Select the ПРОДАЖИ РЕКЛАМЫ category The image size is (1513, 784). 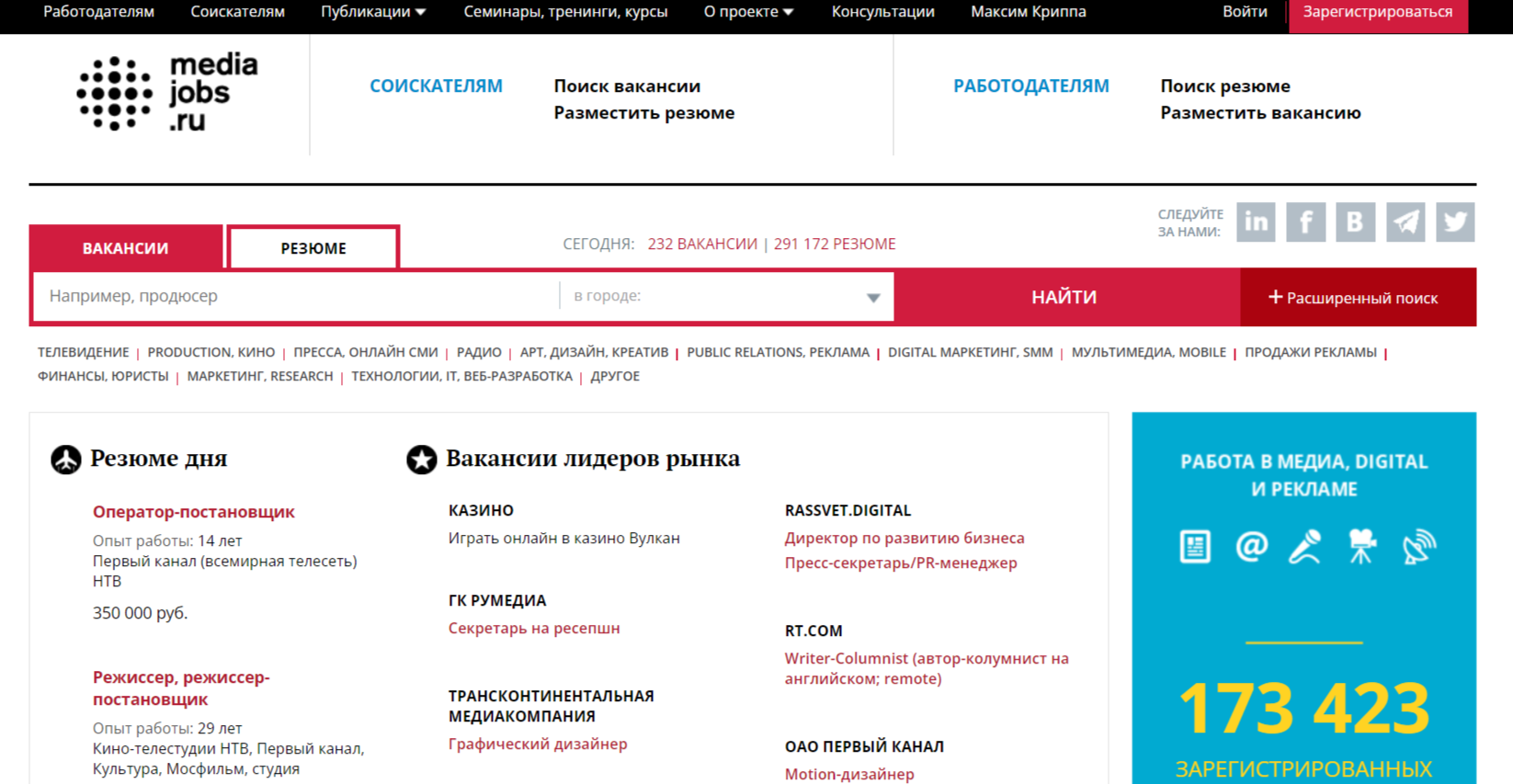(x=1311, y=352)
